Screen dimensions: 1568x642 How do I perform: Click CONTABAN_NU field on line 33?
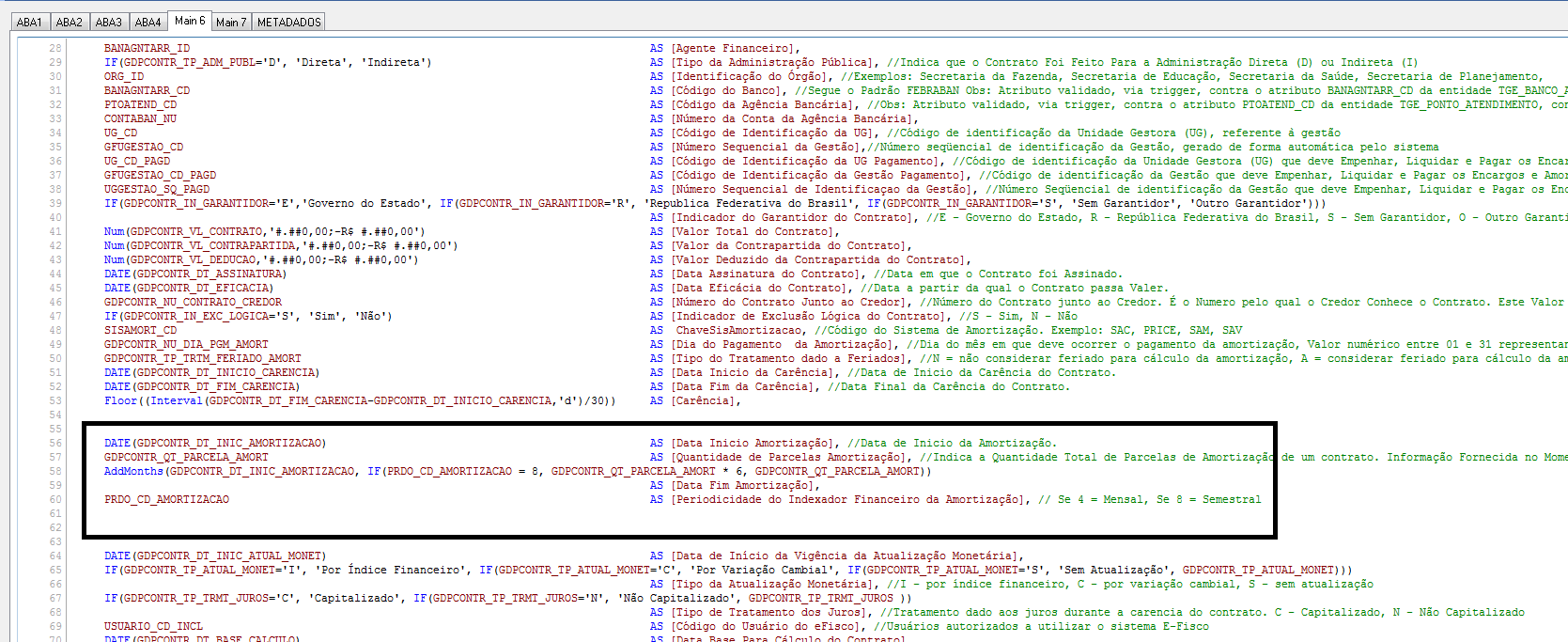pos(140,118)
